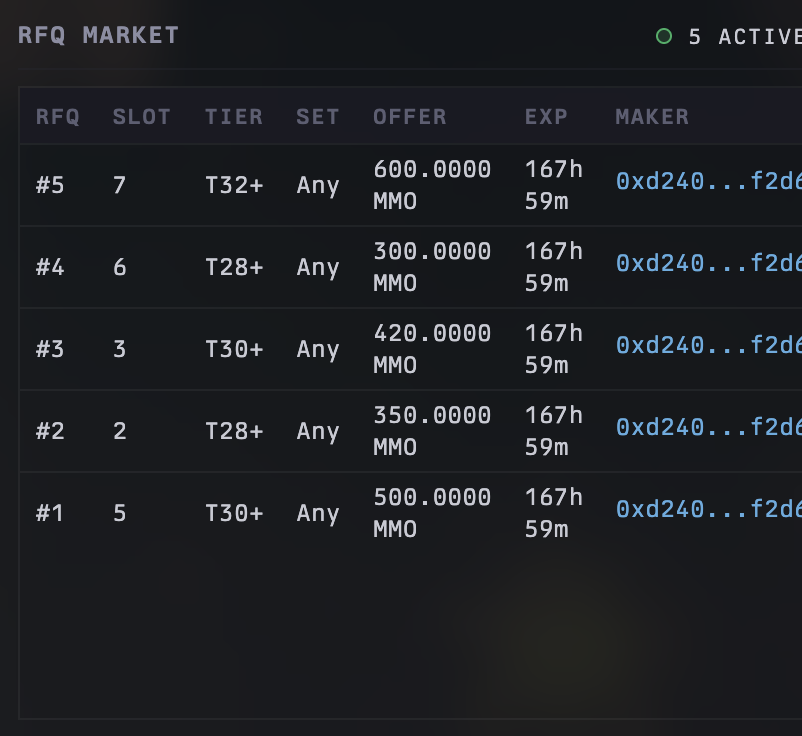
Task: Click the RFQ MARKET panel title
Action: coord(98,36)
